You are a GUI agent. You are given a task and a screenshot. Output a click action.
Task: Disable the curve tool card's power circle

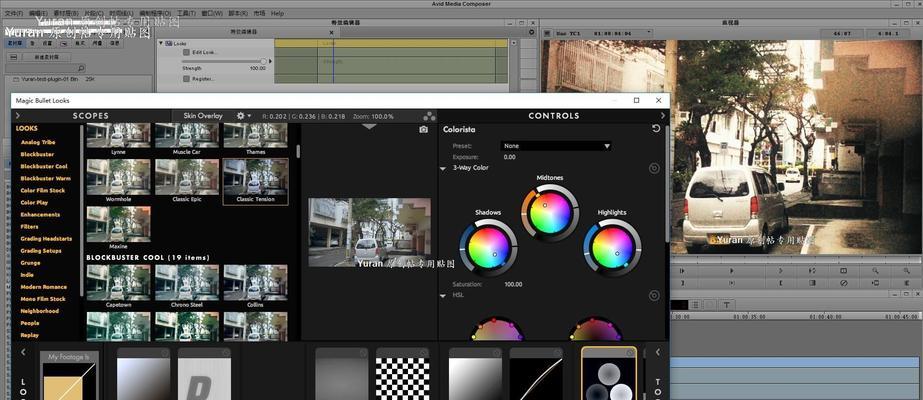tap(557, 354)
